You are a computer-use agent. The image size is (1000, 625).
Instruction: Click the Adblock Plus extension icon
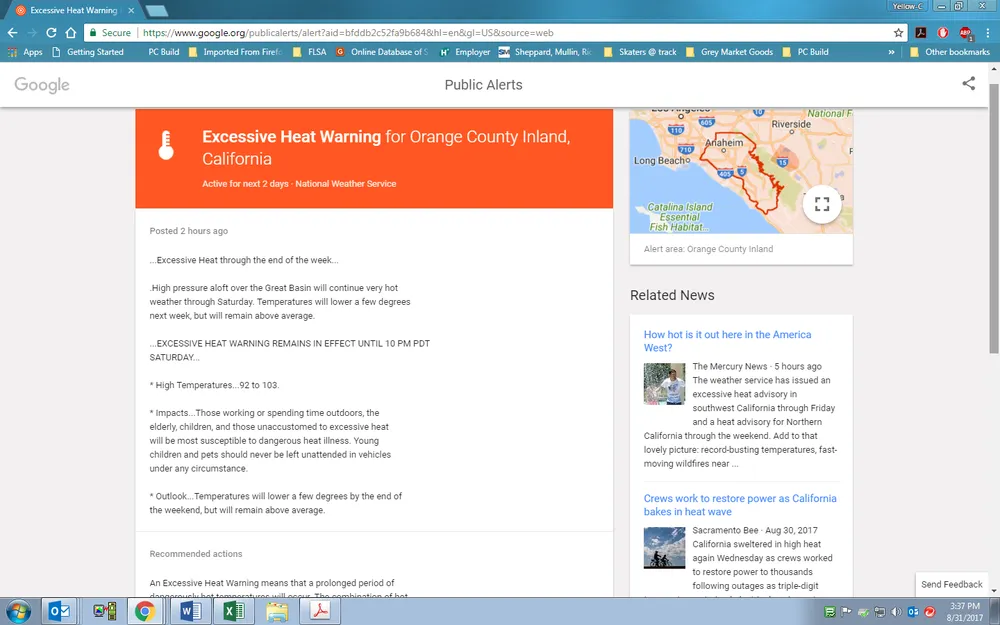click(965, 32)
